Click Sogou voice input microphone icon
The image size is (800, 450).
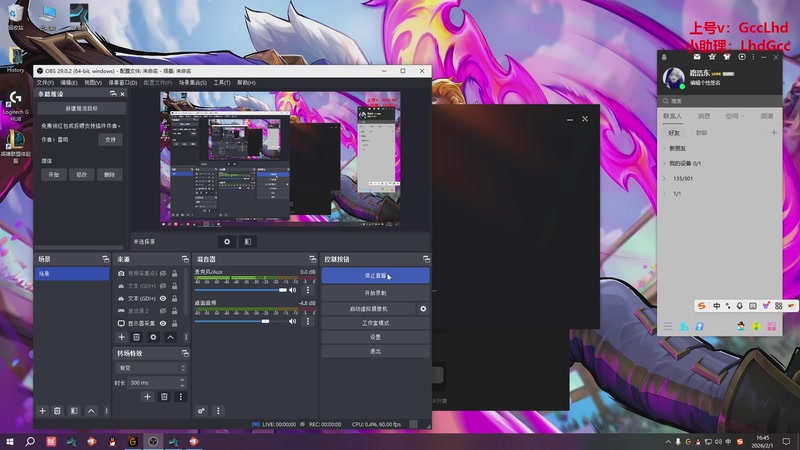pos(739,306)
